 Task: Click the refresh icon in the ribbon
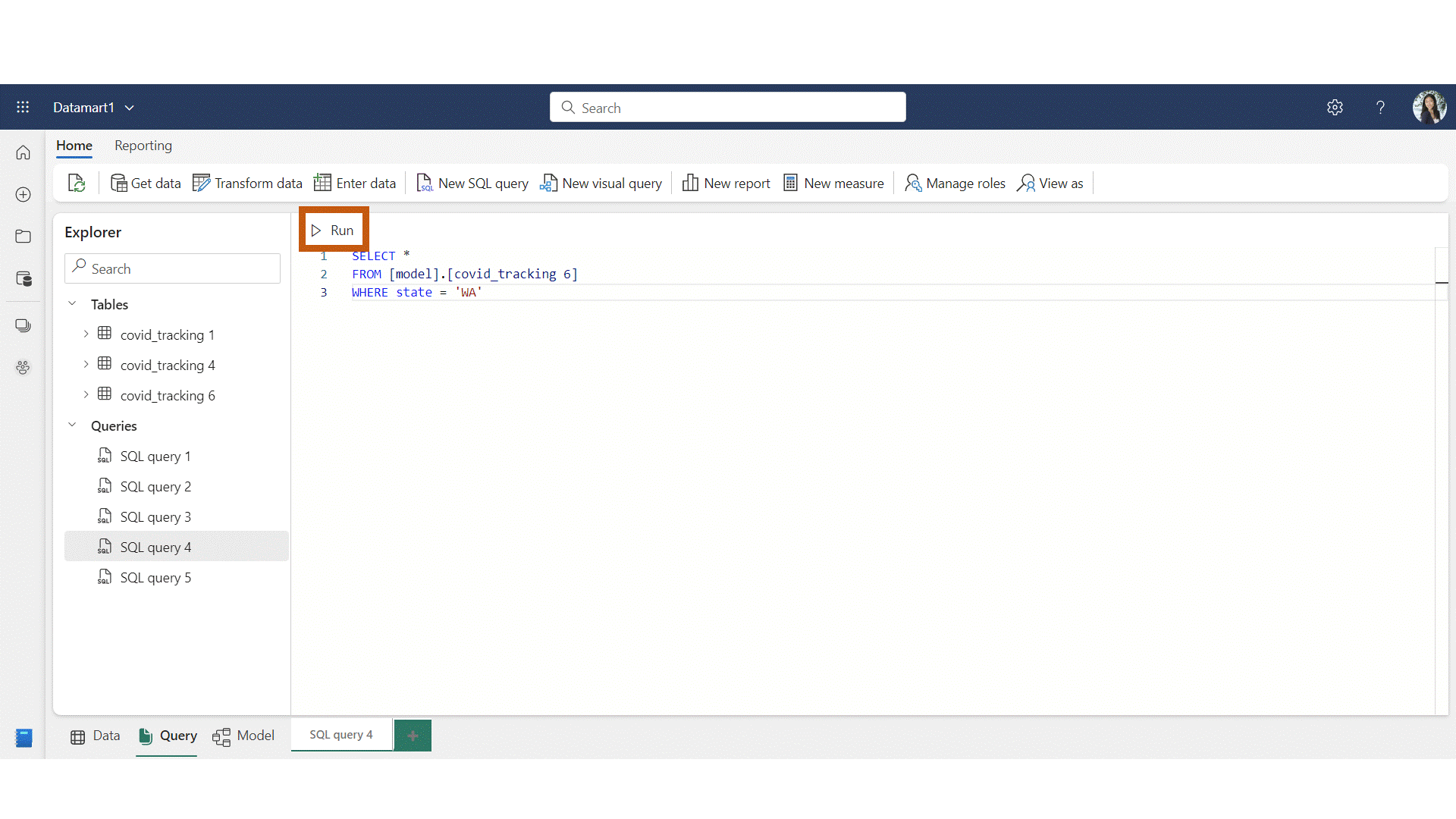pos(76,183)
